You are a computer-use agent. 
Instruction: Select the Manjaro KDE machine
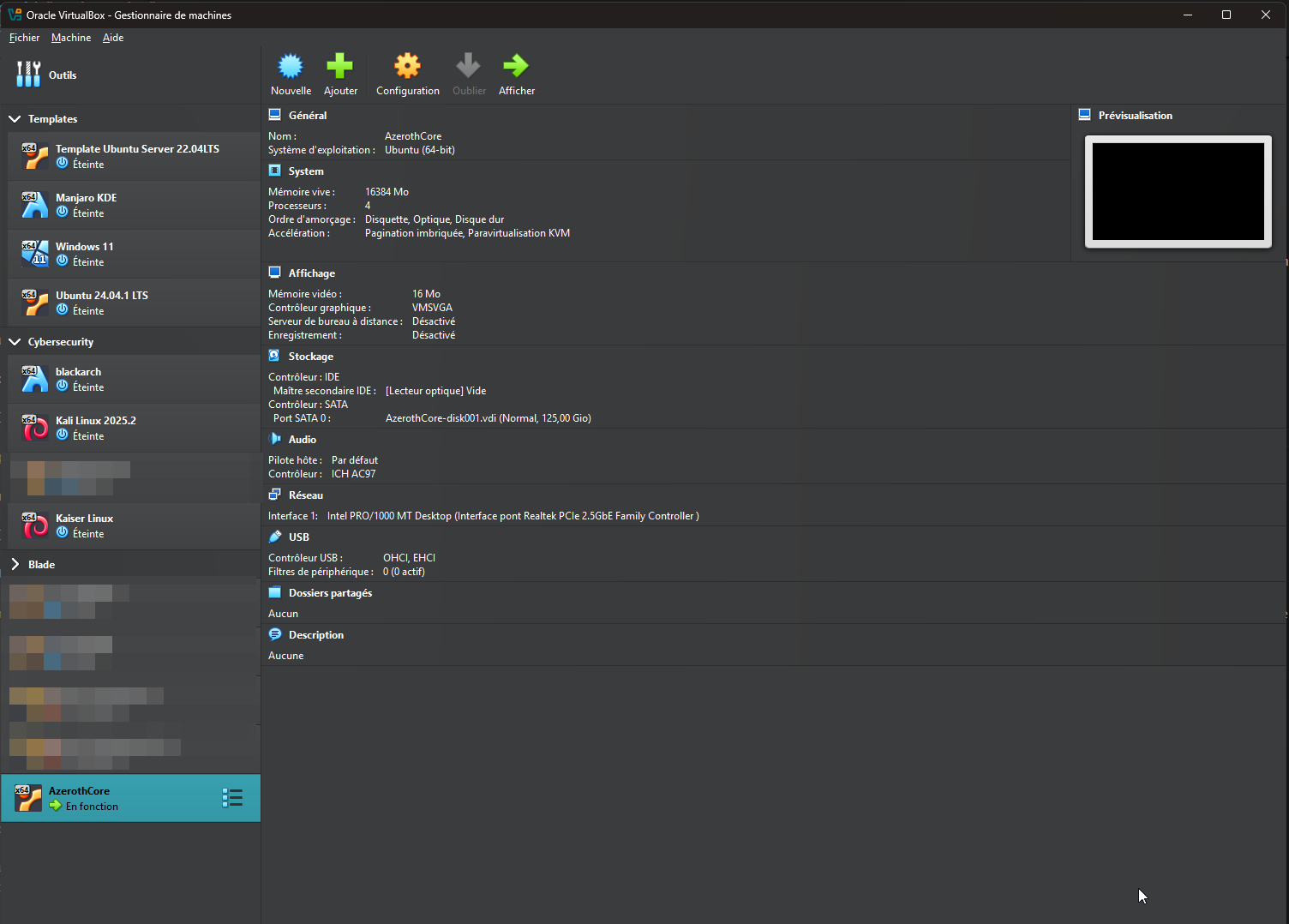pos(134,205)
